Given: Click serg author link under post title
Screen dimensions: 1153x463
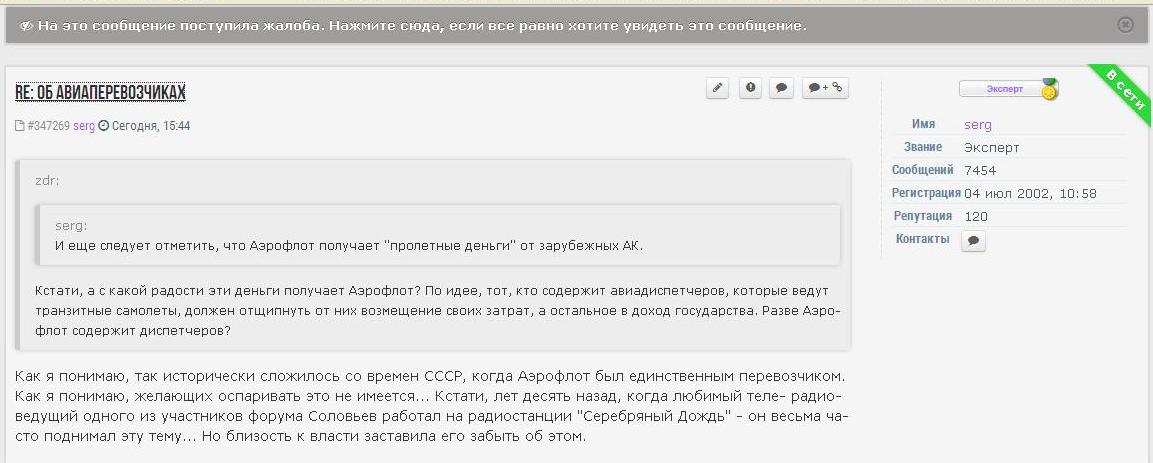Looking at the screenshot, I should pos(83,126).
